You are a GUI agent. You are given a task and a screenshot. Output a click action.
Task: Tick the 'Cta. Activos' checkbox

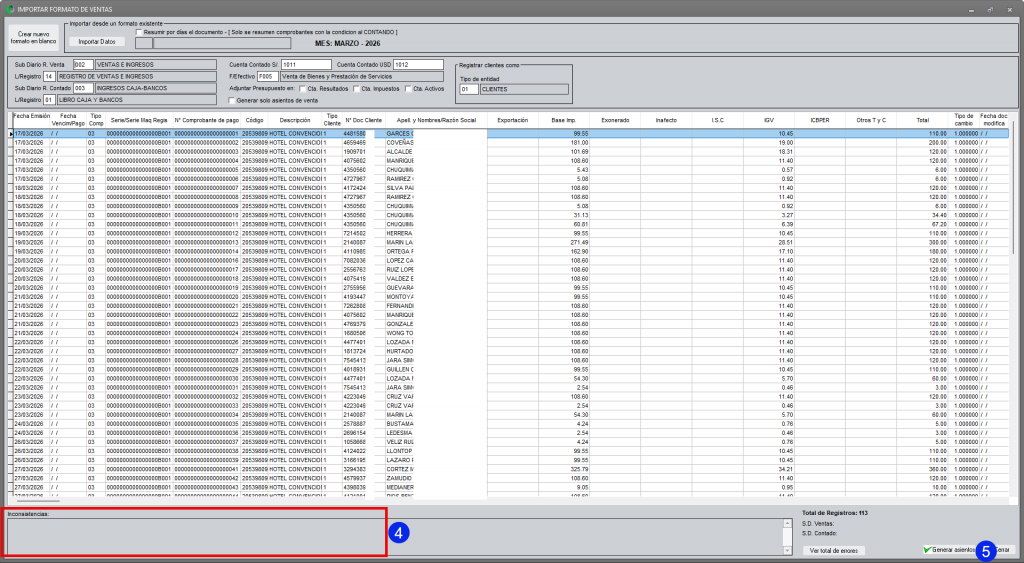(408, 89)
